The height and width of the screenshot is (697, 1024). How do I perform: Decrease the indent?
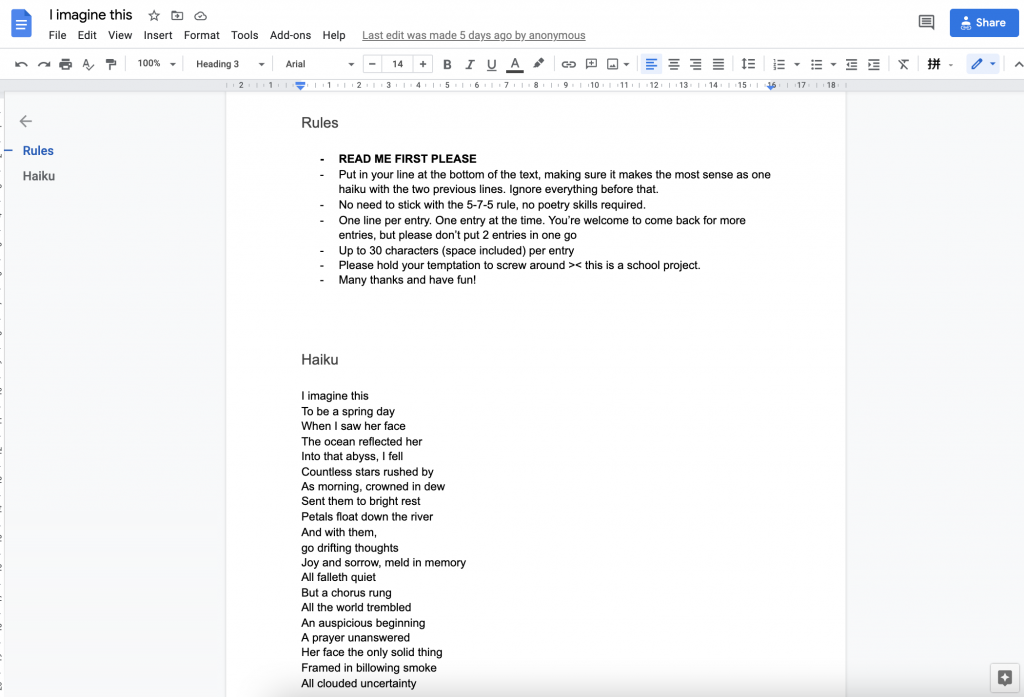[x=852, y=64]
